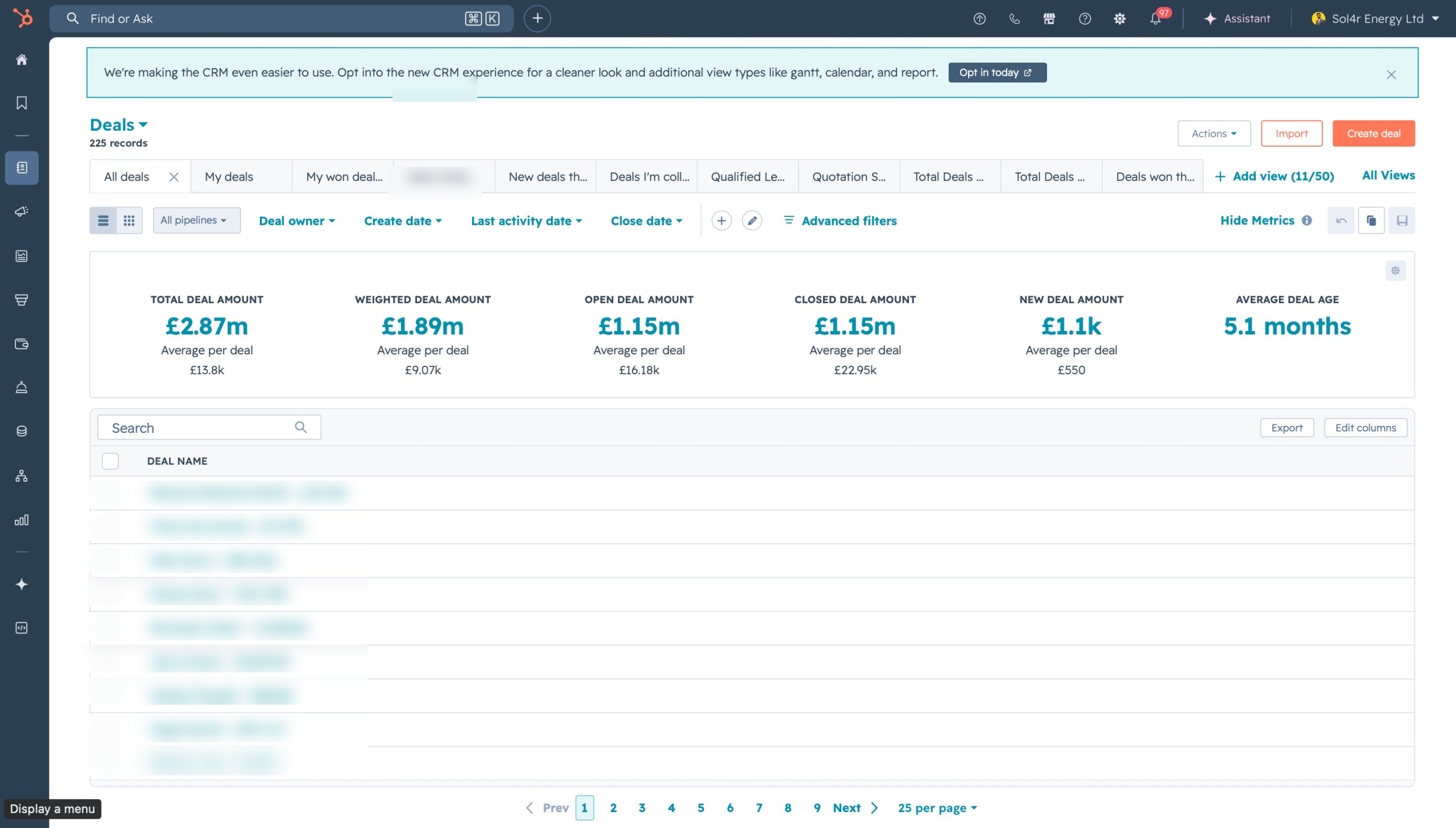Toggle Hide Metrics
Image resolution: width=1456 pixels, height=828 pixels.
(x=1257, y=220)
